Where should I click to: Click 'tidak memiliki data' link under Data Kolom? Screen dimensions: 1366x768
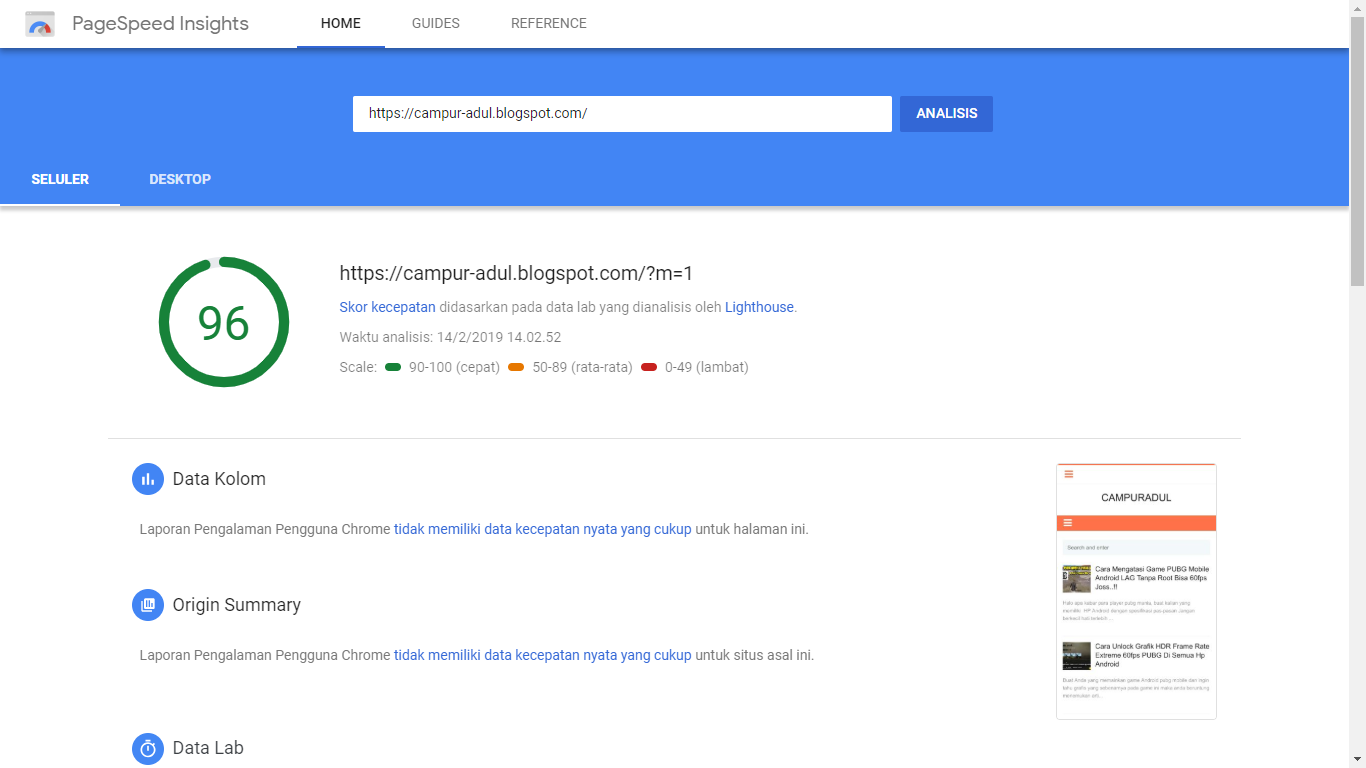(543, 529)
